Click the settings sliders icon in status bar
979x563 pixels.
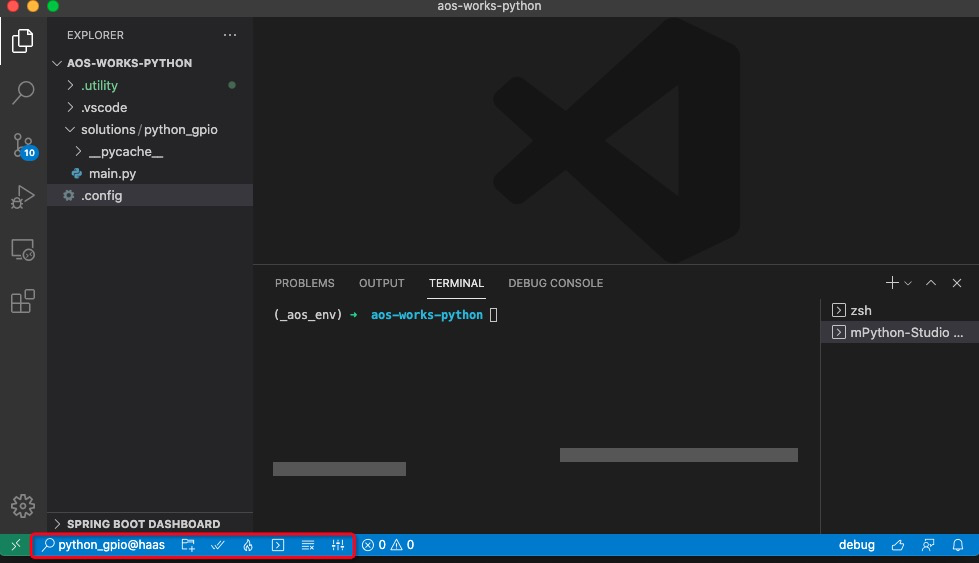tap(338, 545)
